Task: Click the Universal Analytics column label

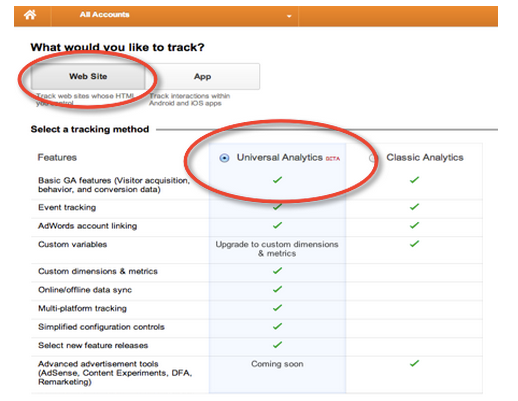Action: (279, 157)
